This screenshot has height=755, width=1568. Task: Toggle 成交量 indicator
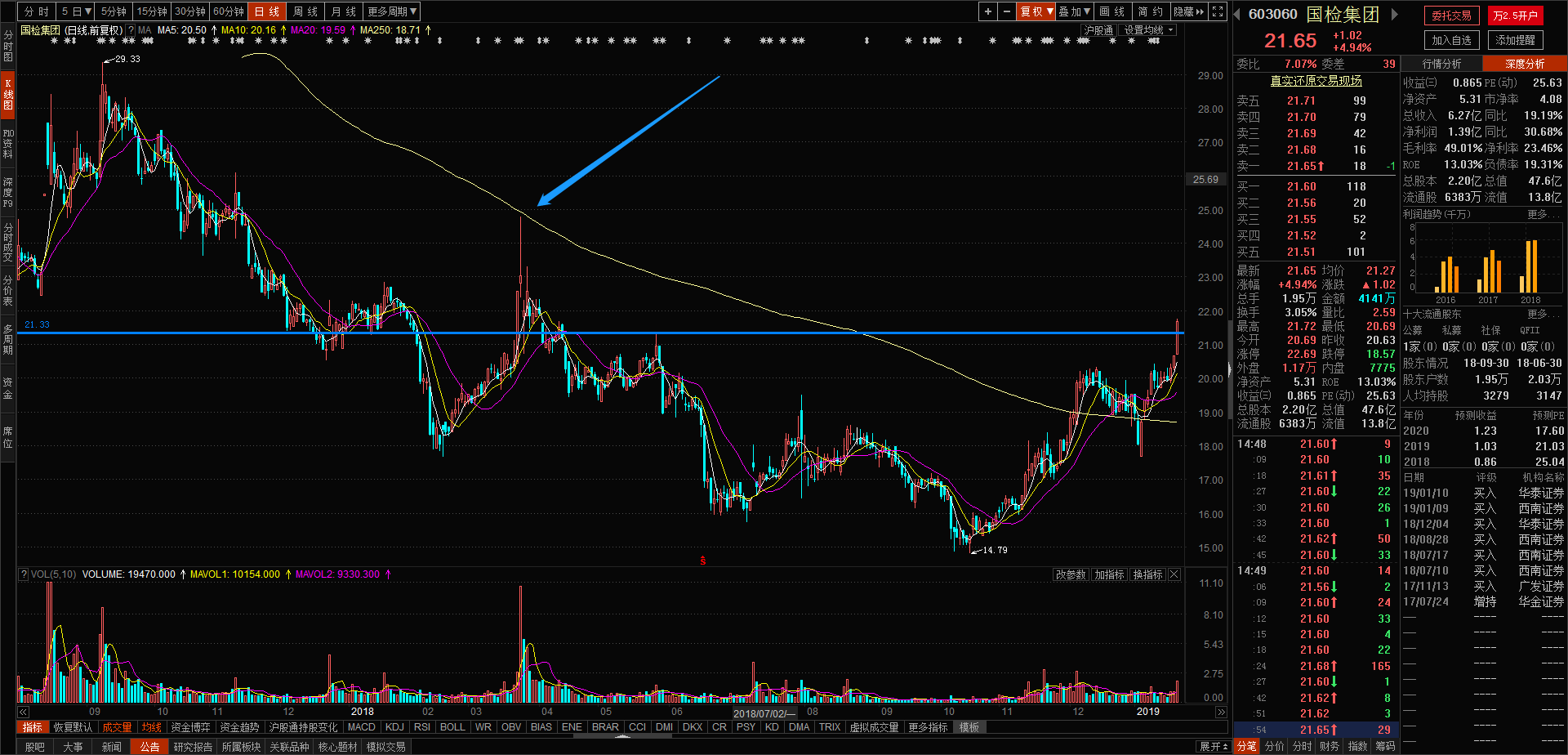[x=117, y=727]
